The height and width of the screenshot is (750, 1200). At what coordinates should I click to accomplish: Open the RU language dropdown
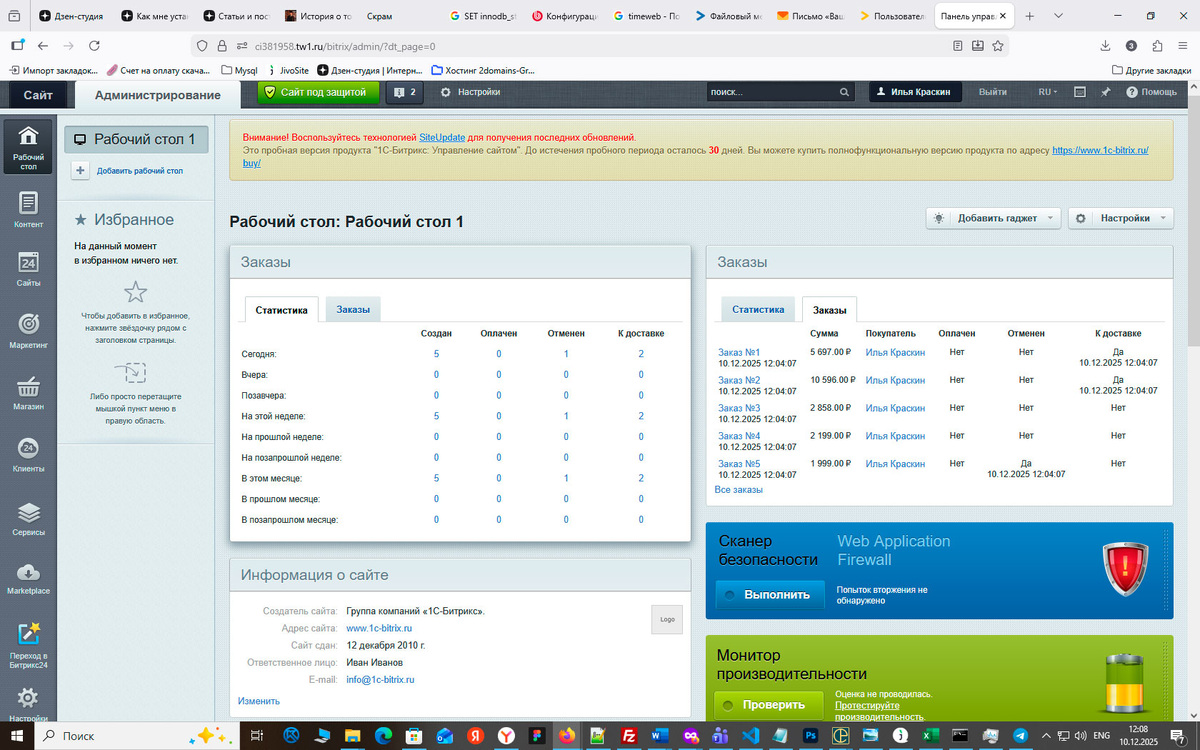coord(1048,92)
